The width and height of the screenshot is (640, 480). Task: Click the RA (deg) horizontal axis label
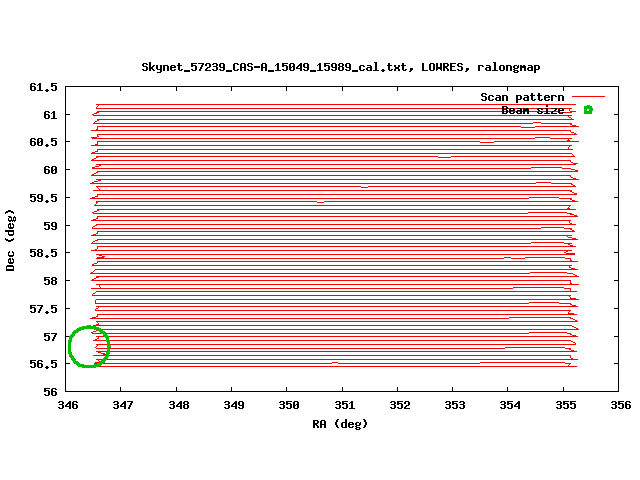(x=341, y=423)
